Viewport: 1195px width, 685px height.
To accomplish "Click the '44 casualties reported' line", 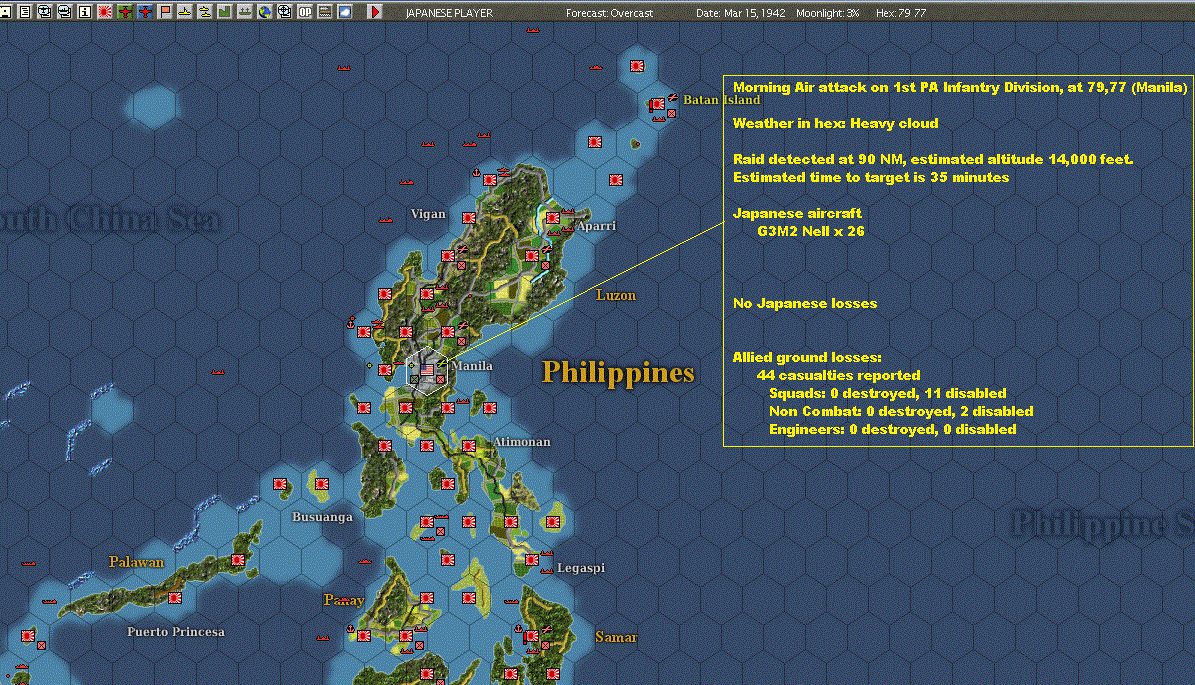I will pos(838,375).
